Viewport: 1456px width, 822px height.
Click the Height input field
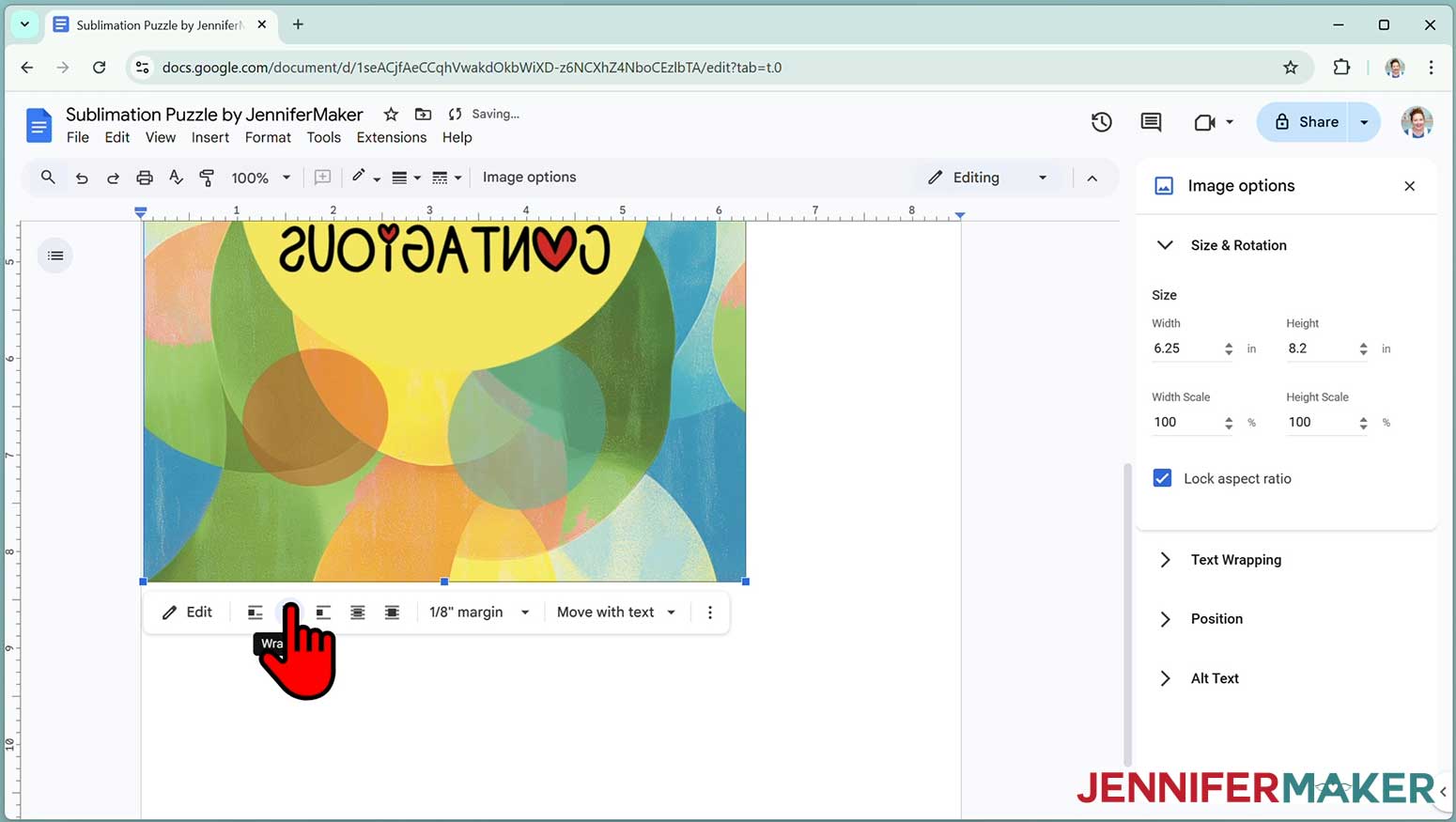click(x=1321, y=349)
